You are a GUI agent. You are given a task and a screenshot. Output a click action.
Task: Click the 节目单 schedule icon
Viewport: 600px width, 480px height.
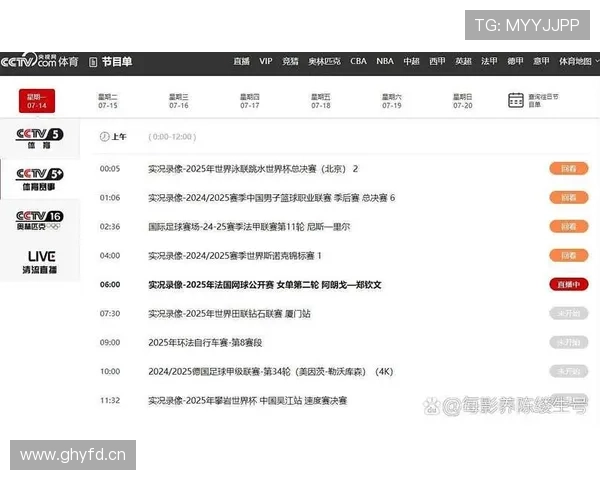coord(93,62)
